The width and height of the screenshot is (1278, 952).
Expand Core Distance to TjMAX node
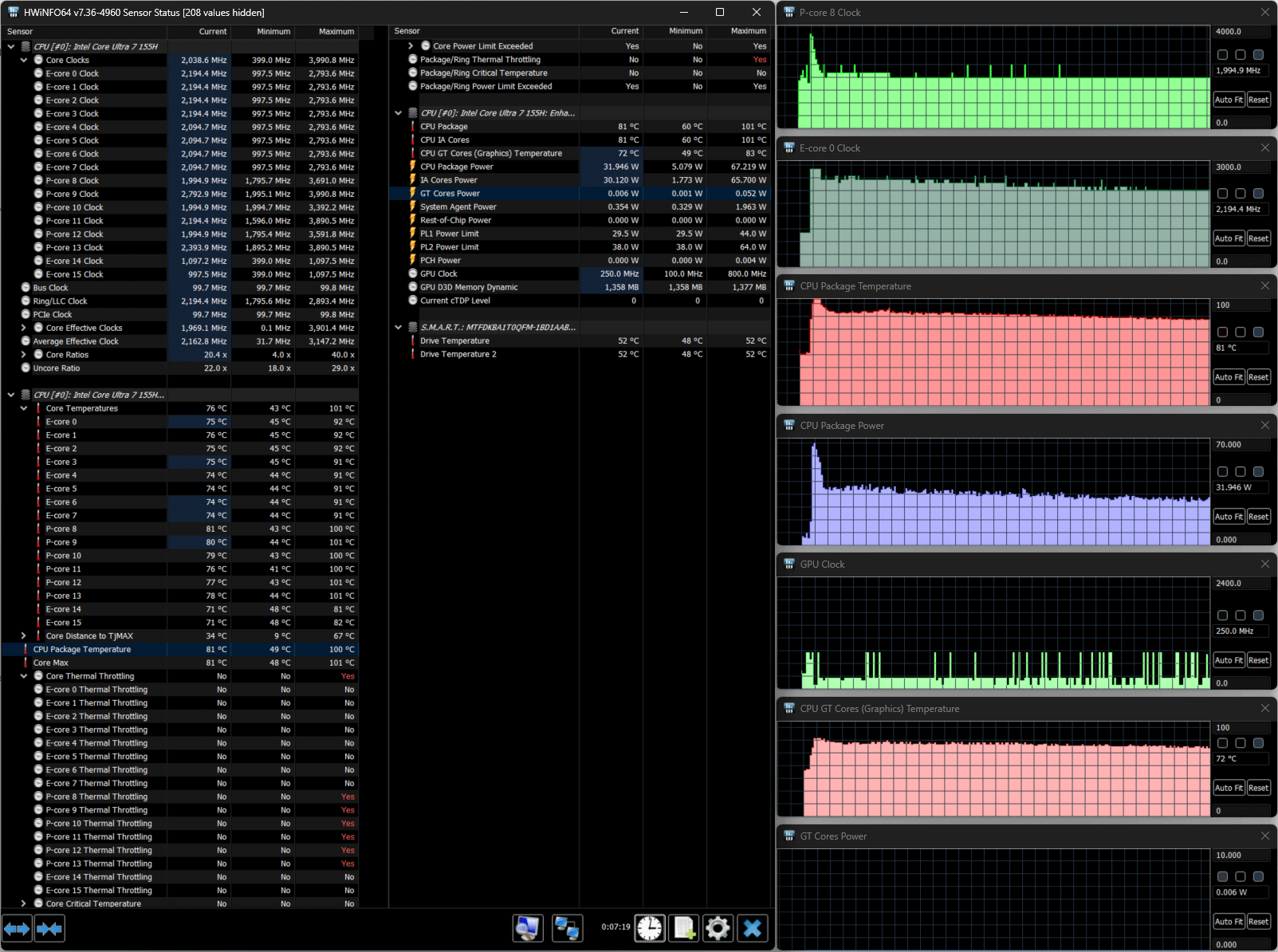(x=24, y=636)
